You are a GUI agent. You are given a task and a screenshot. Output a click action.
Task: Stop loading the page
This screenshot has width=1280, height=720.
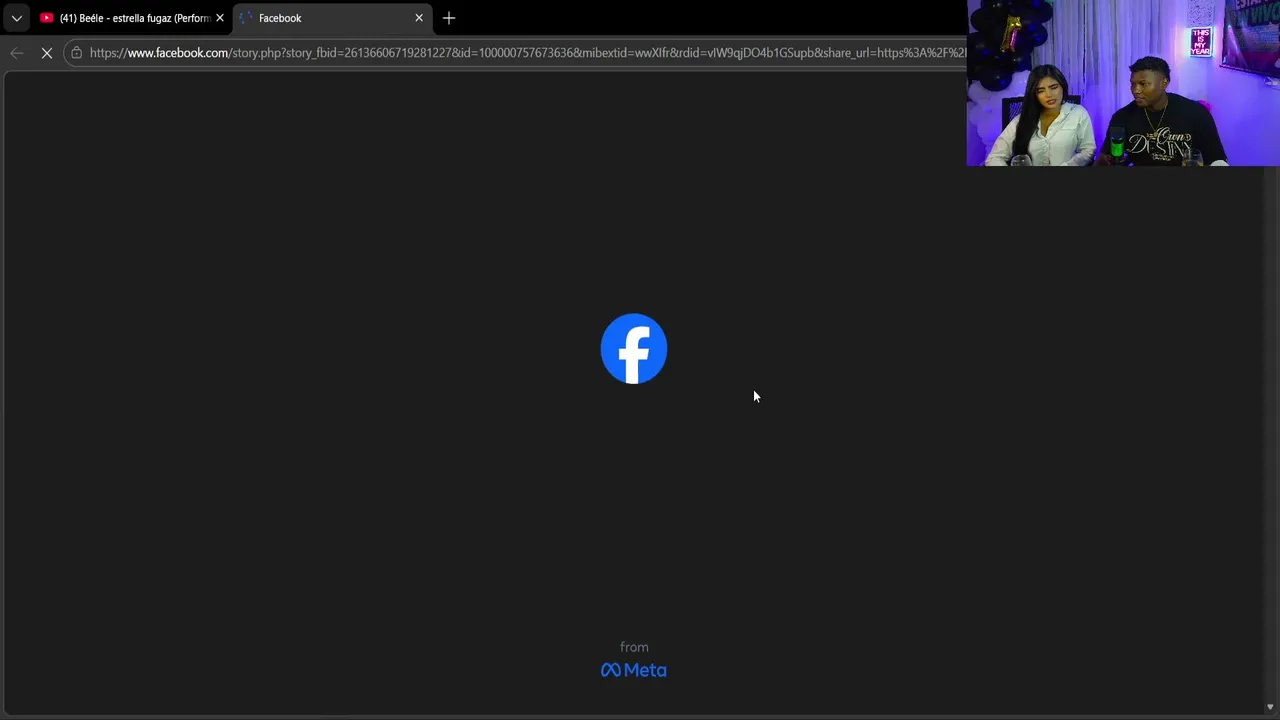(47, 53)
